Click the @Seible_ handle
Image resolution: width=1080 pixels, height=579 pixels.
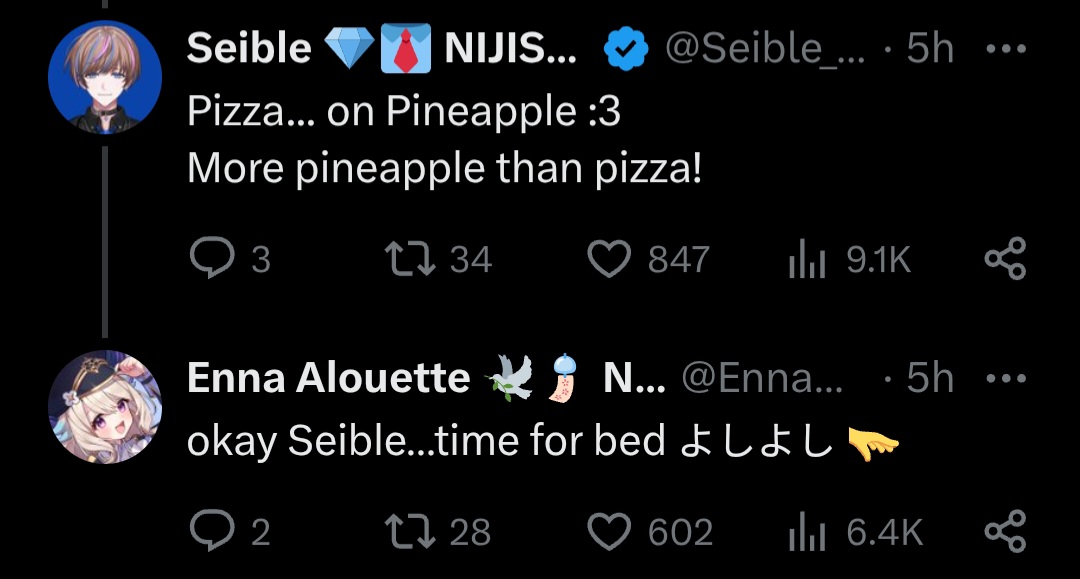(x=765, y=49)
